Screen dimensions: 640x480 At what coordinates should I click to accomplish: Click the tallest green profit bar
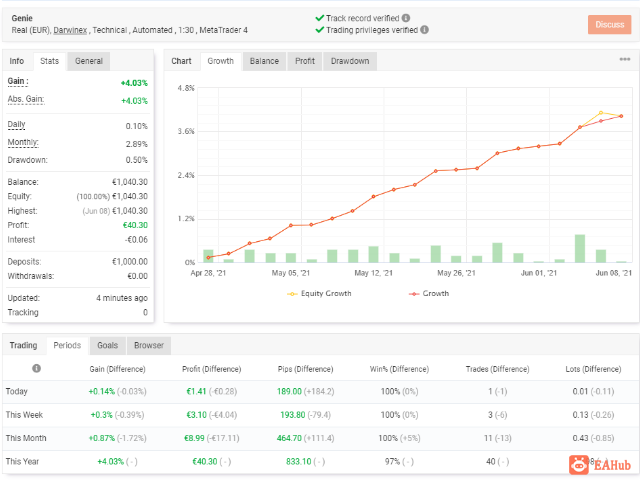click(580, 248)
